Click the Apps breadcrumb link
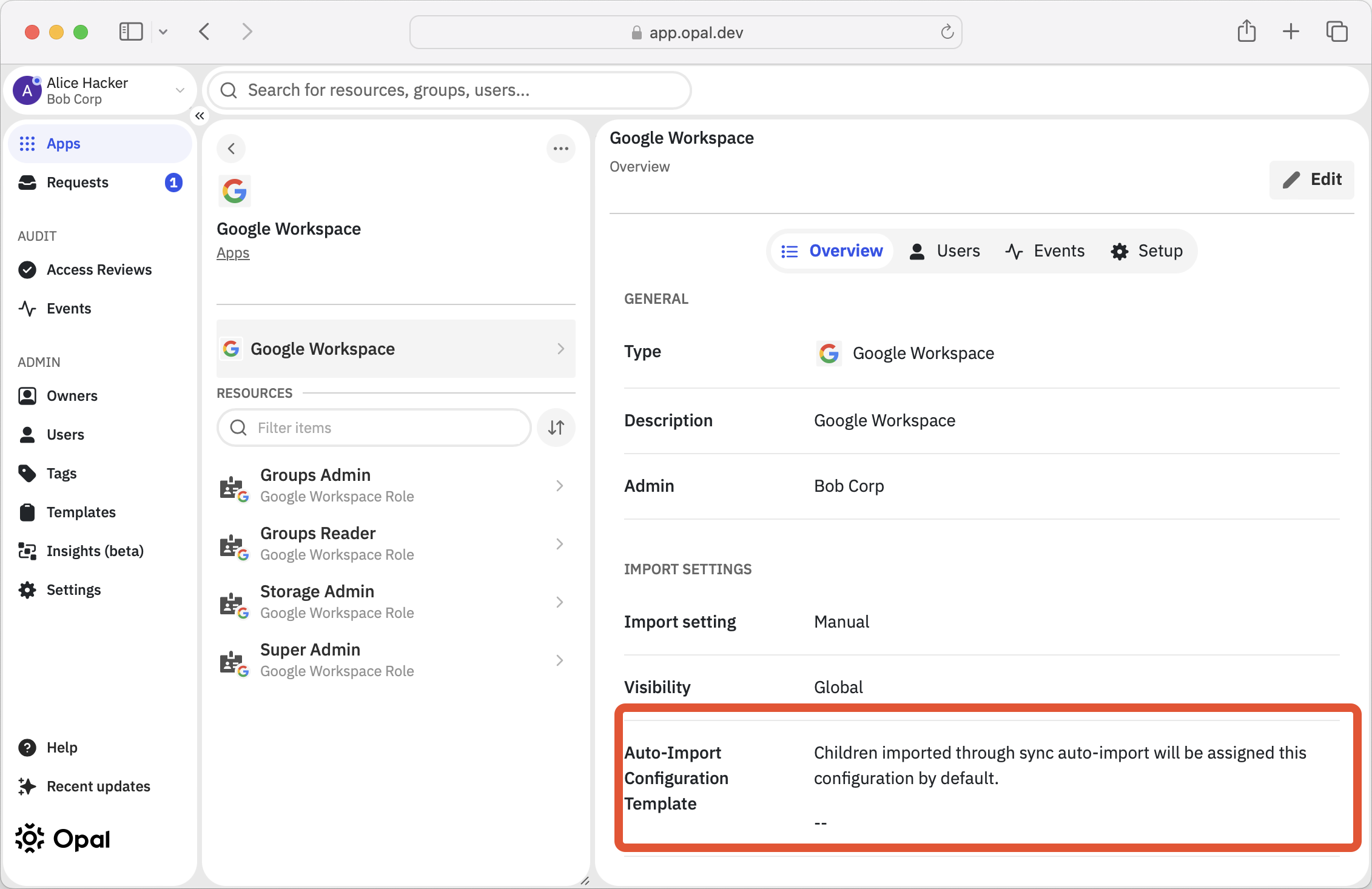 point(233,253)
